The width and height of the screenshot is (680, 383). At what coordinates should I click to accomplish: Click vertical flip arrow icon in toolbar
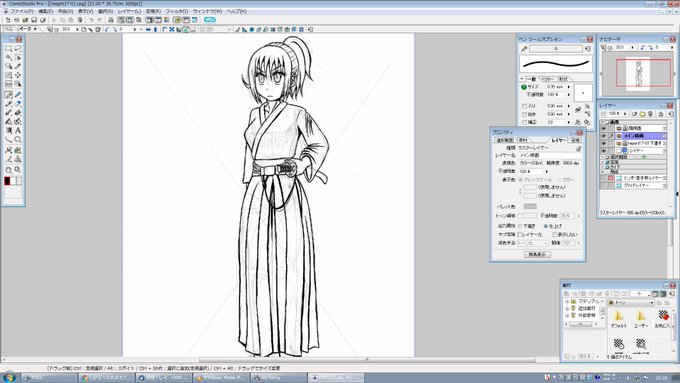coord(155,29)
